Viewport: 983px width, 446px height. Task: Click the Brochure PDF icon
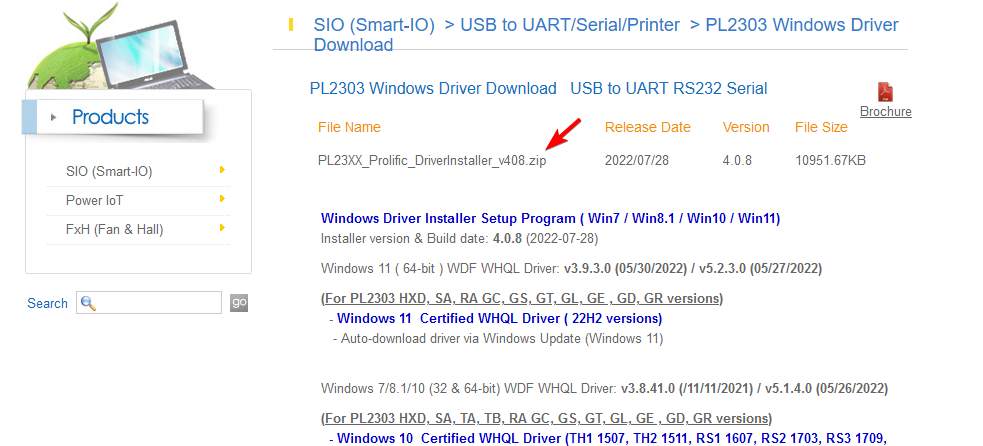point(885,92)
